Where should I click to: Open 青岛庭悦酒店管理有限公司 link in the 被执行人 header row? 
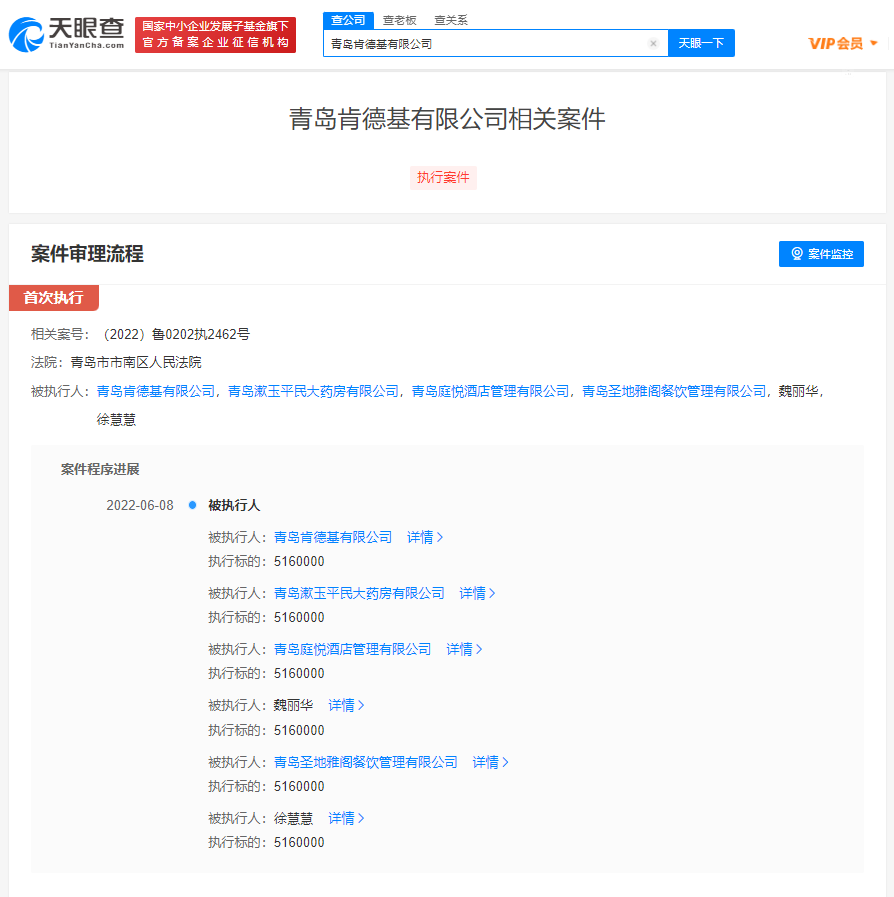click(x=490, y=391)
